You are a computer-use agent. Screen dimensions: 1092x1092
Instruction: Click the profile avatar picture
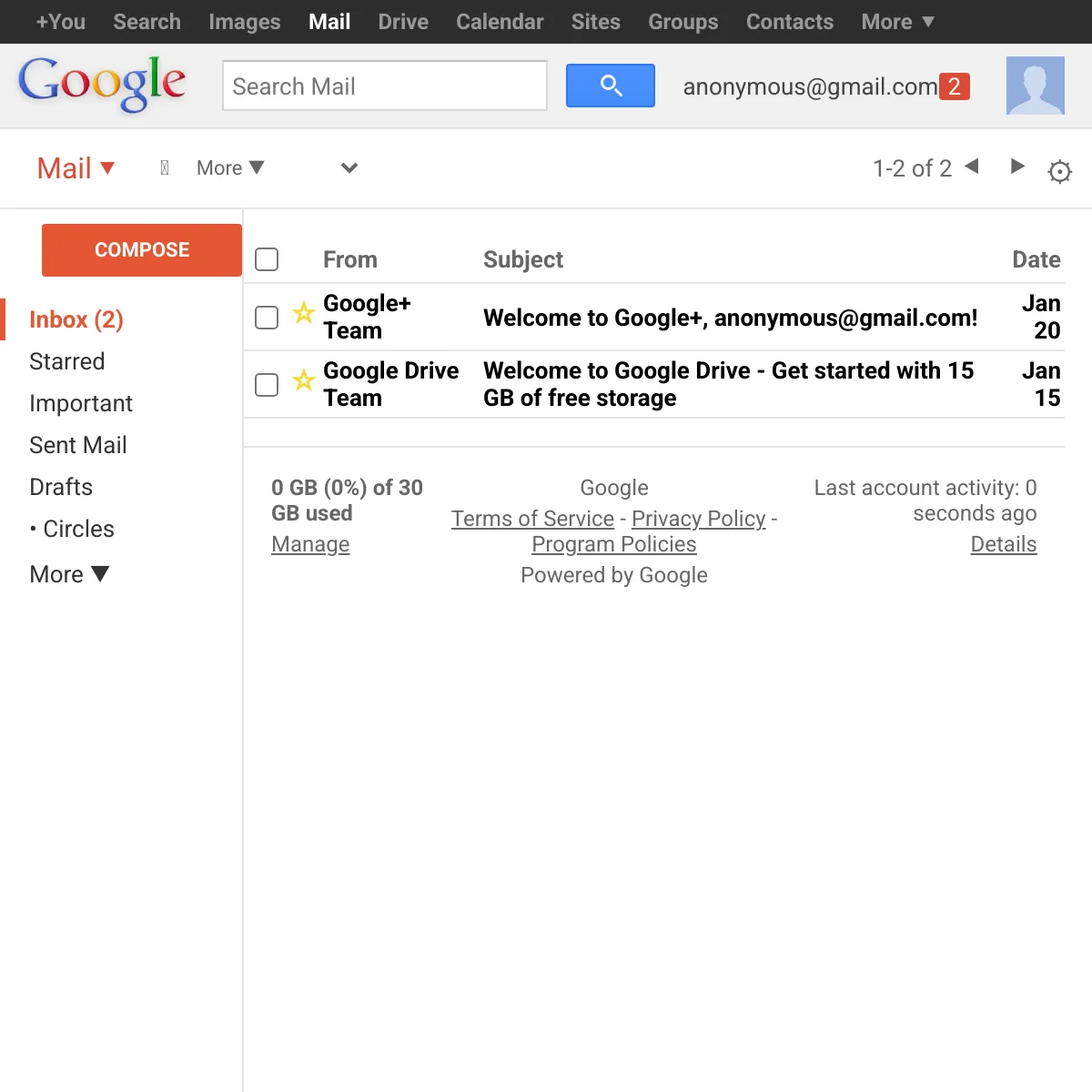coord(1035,86)
